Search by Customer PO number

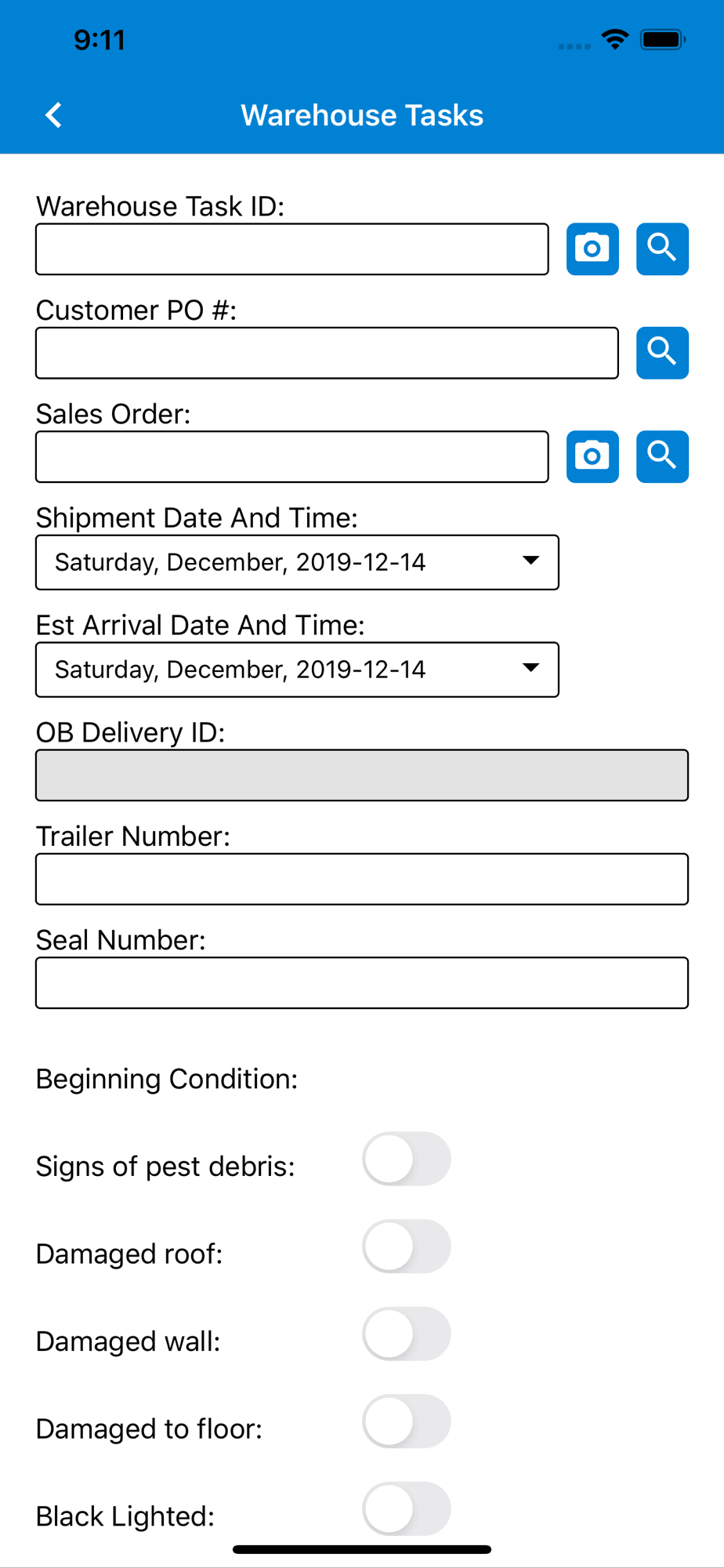click(662, 353)
